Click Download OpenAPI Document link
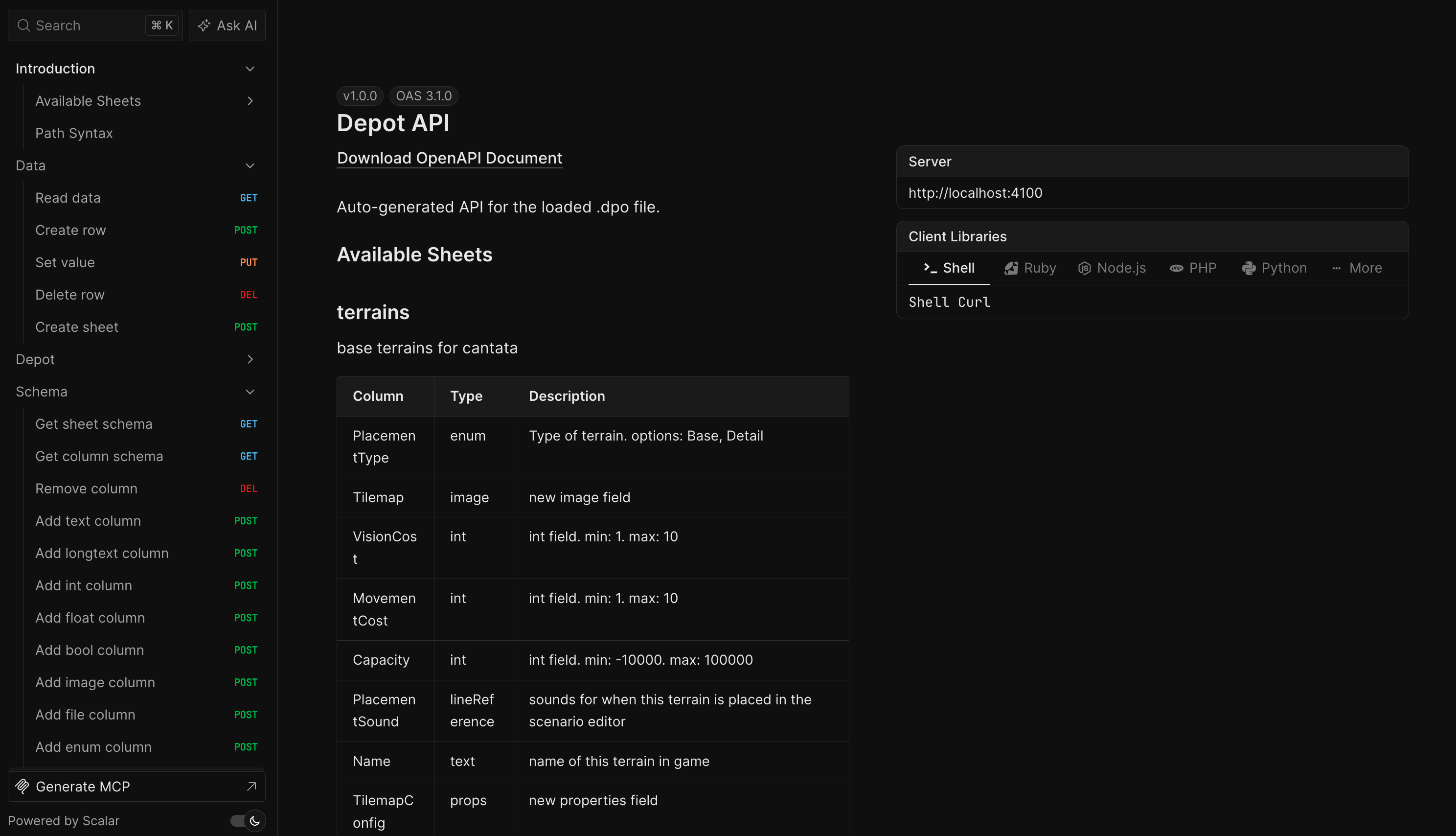This screenshot has width=1456, height=836. [449, 158]
